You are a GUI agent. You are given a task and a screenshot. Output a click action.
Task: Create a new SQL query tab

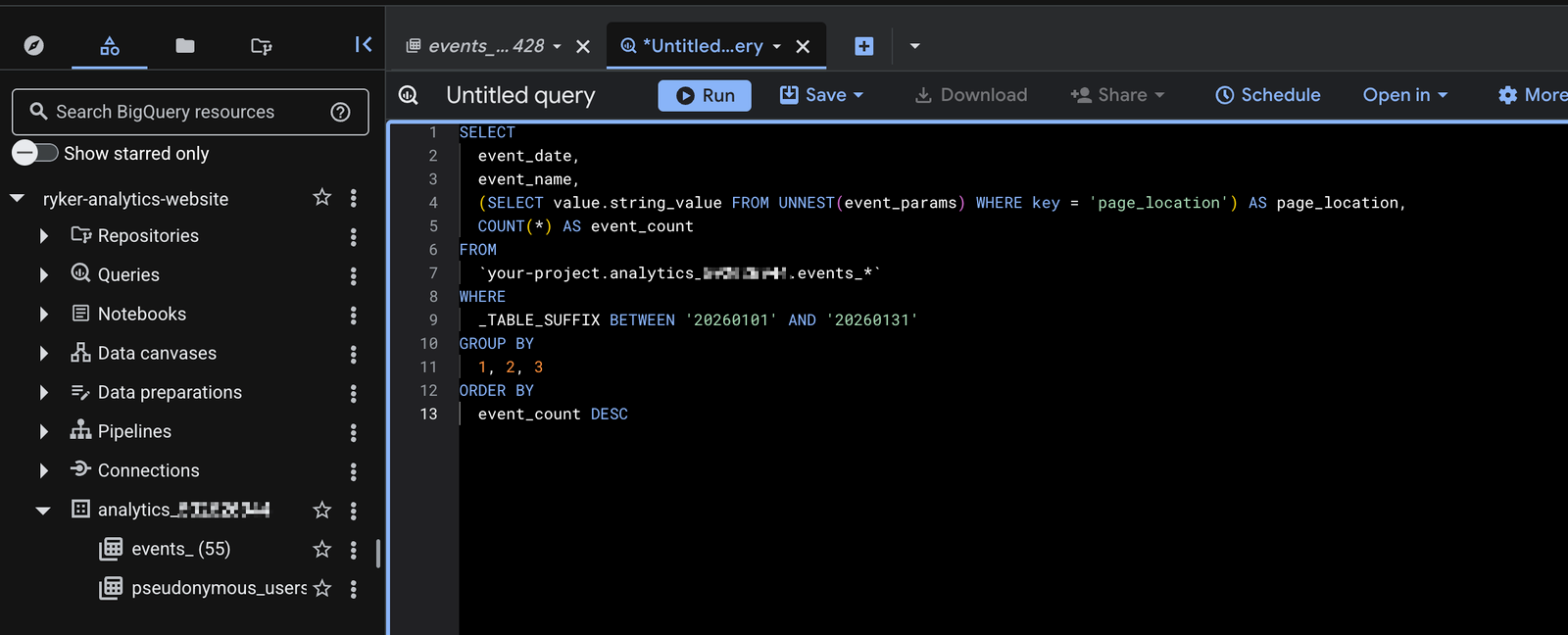pos(864,46)
